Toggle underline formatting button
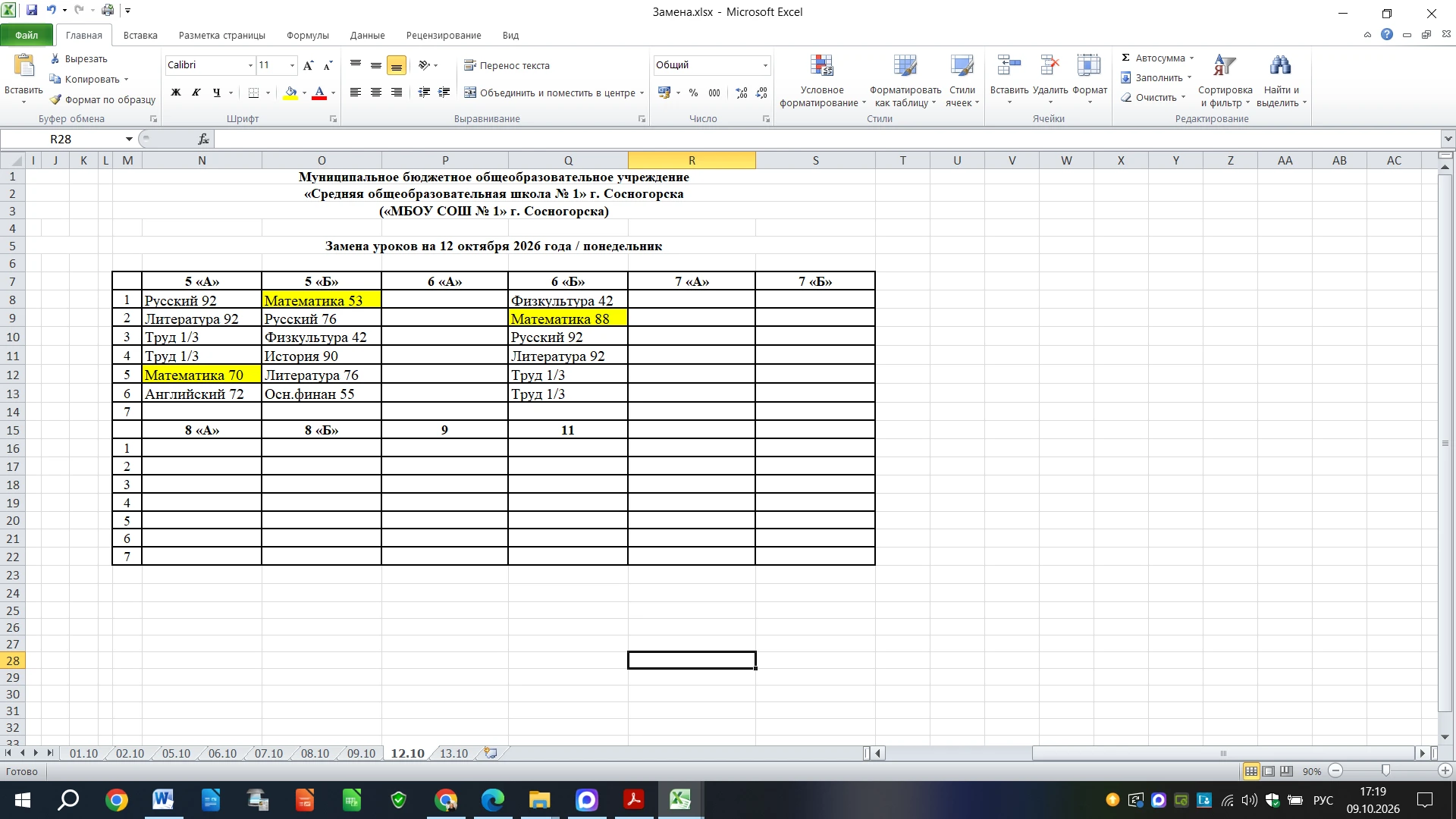The image size is (1456, 819). (x=217, y=93)
